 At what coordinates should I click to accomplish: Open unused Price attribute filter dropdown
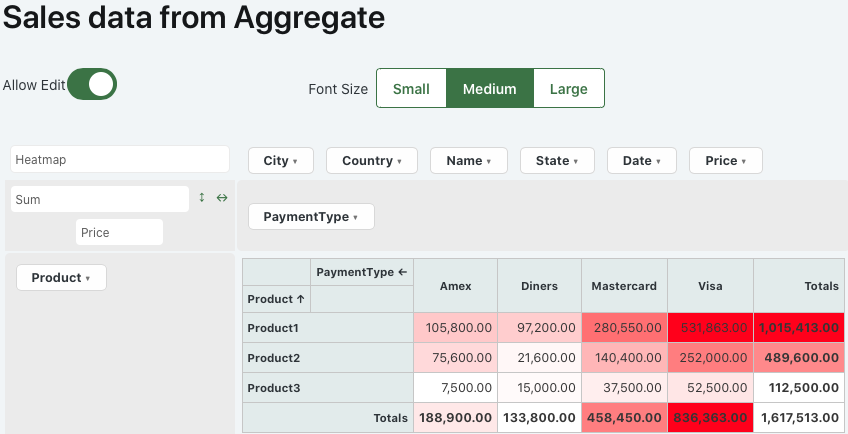click(x=725, y=161)
